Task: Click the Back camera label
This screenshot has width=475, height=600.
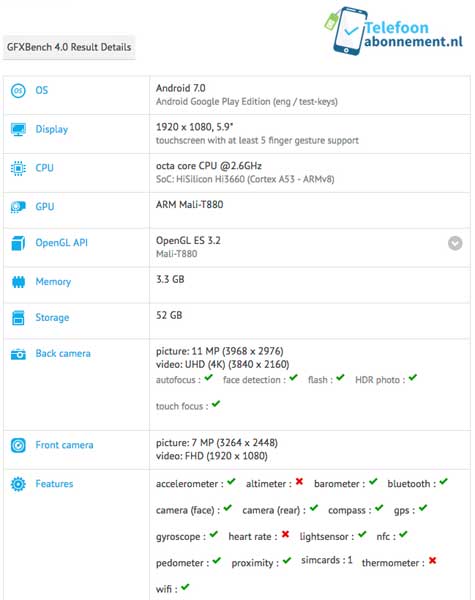Action: (63, 354)
